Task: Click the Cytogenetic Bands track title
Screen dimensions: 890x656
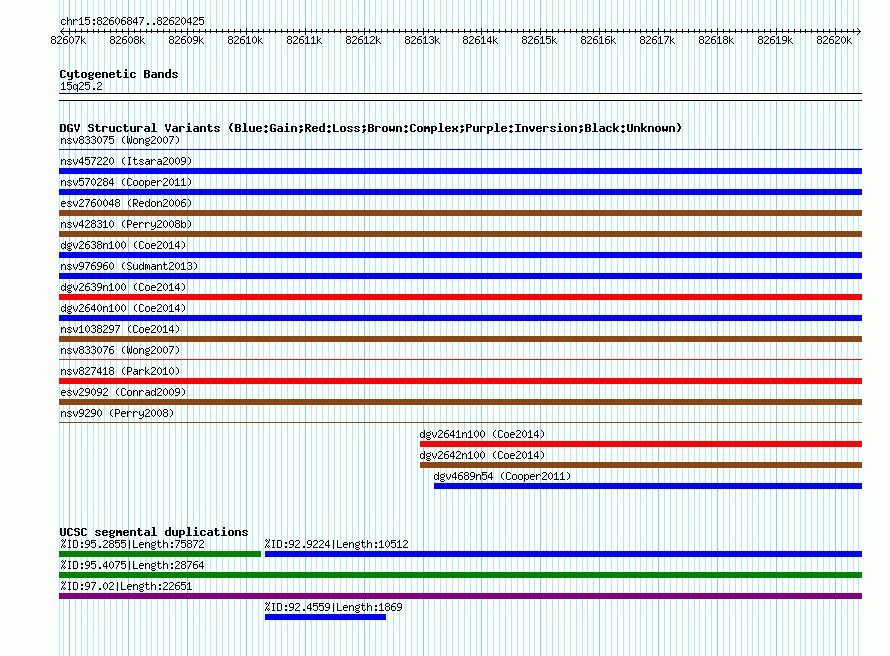Action: click(119, 74)
